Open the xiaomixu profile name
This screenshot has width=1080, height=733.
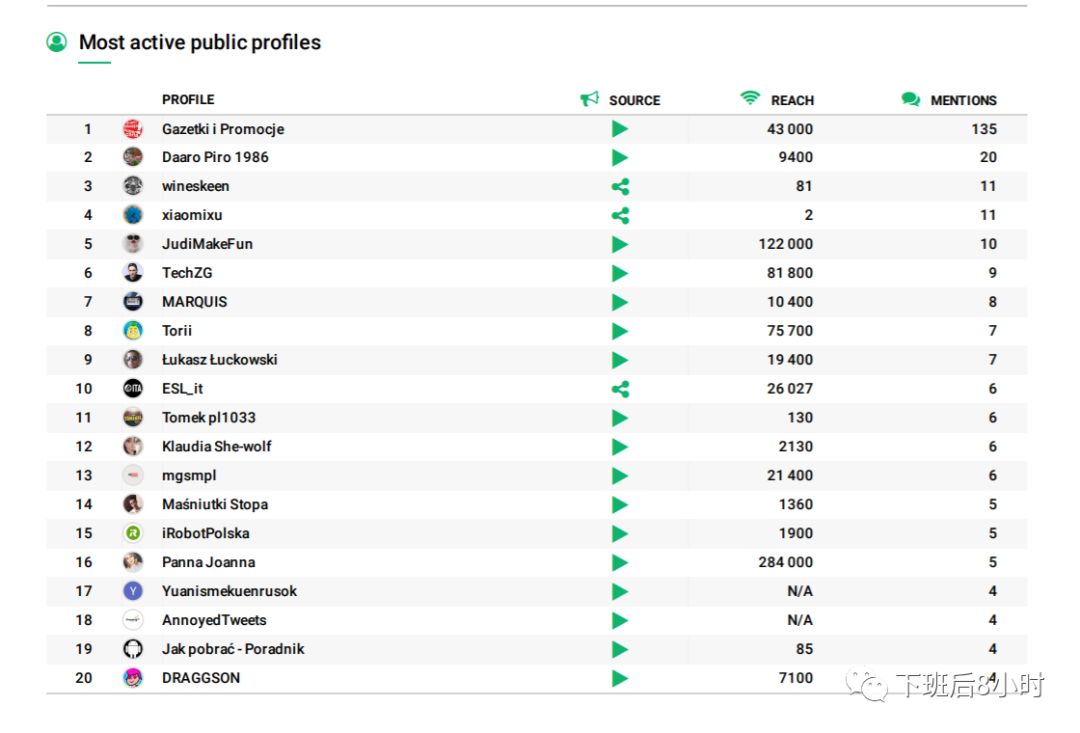point(192,216)
